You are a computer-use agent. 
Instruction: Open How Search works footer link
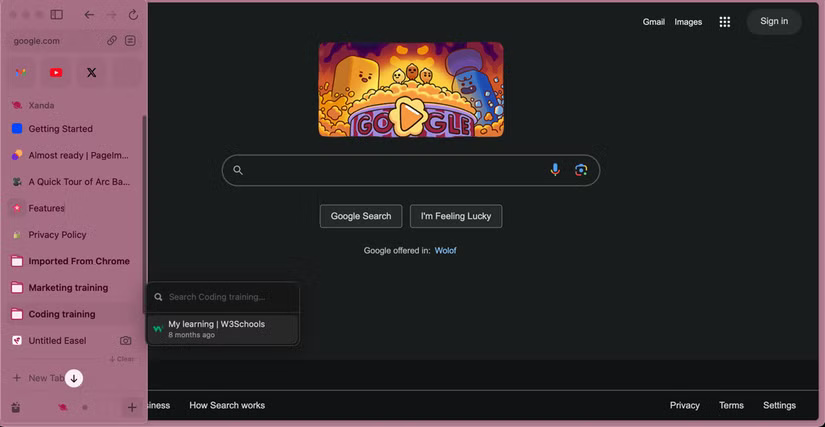click(x=227, y=405)
